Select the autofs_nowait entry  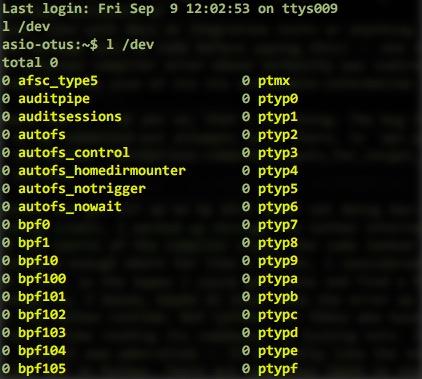tap(70, 207)
